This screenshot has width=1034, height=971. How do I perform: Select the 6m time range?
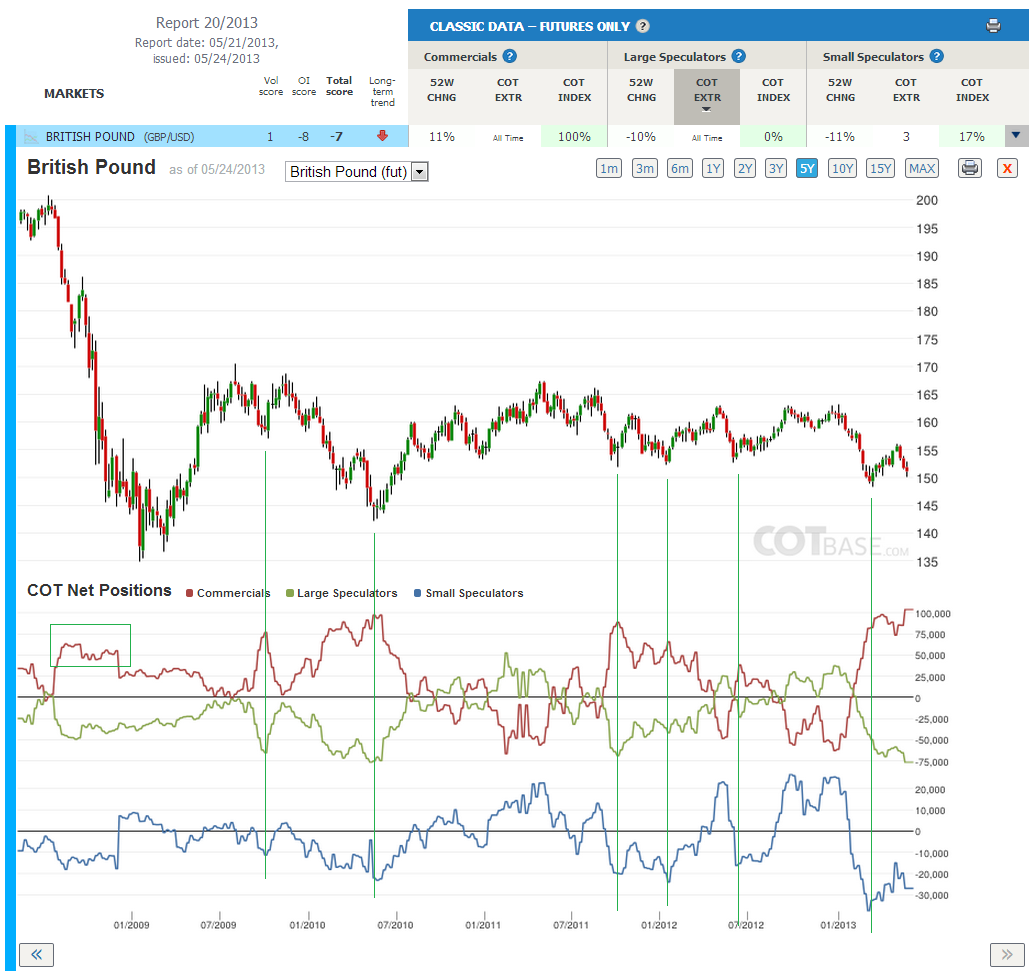(680, 168)
